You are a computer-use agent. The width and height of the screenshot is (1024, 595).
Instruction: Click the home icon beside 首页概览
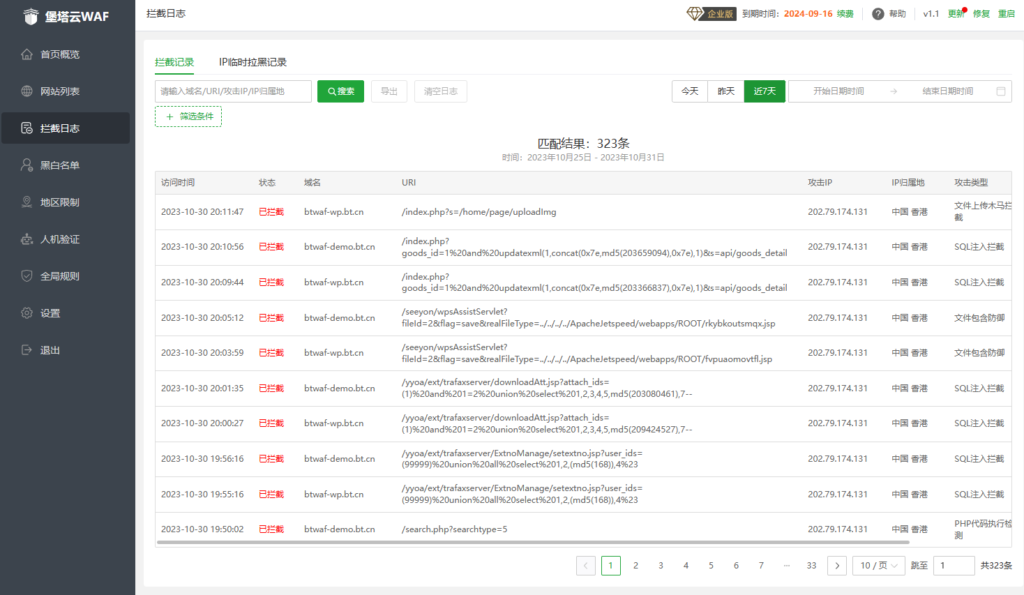pyautogui.click(x=27, y=54)
